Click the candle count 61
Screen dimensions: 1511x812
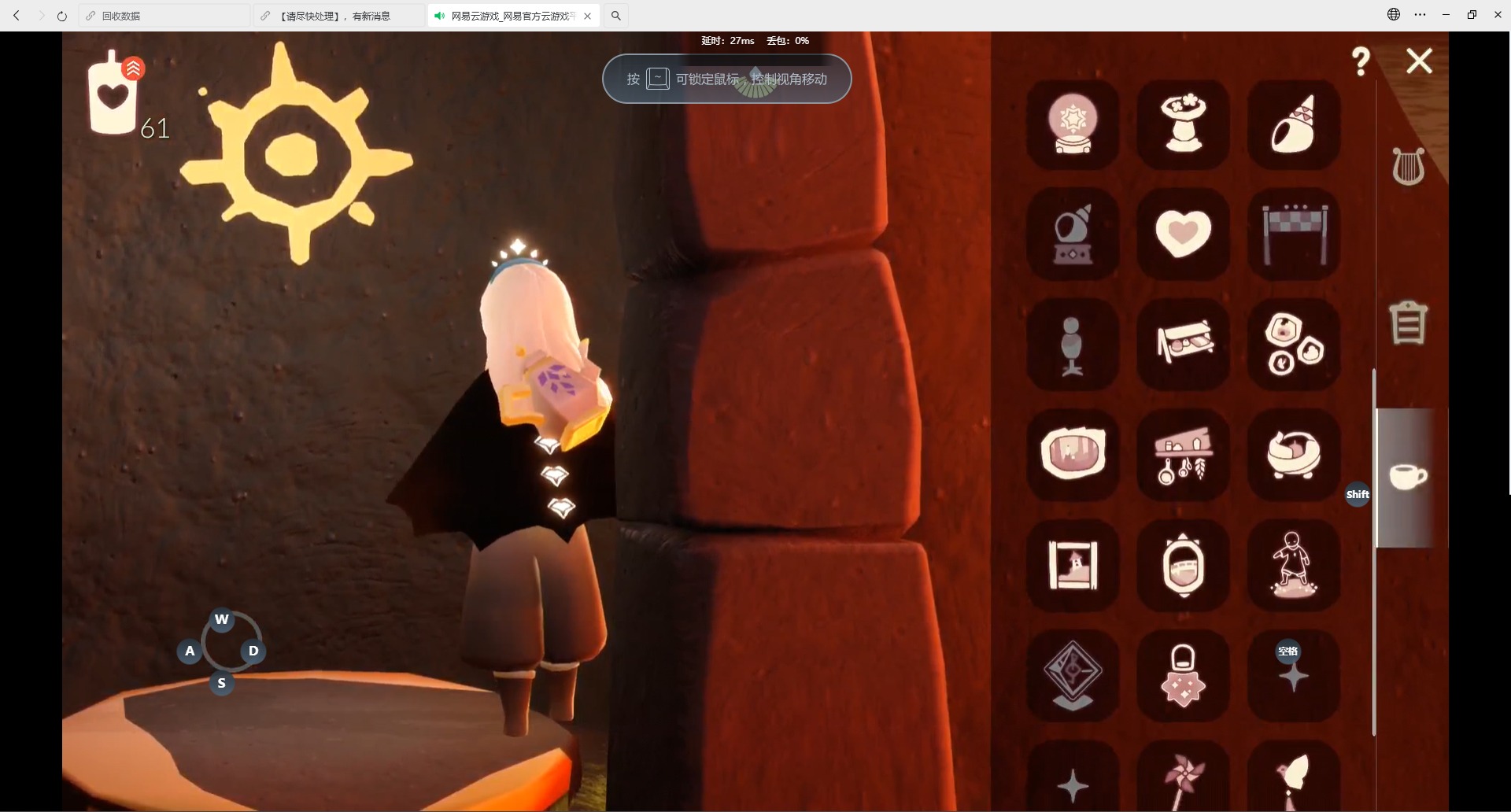point(155,128)
